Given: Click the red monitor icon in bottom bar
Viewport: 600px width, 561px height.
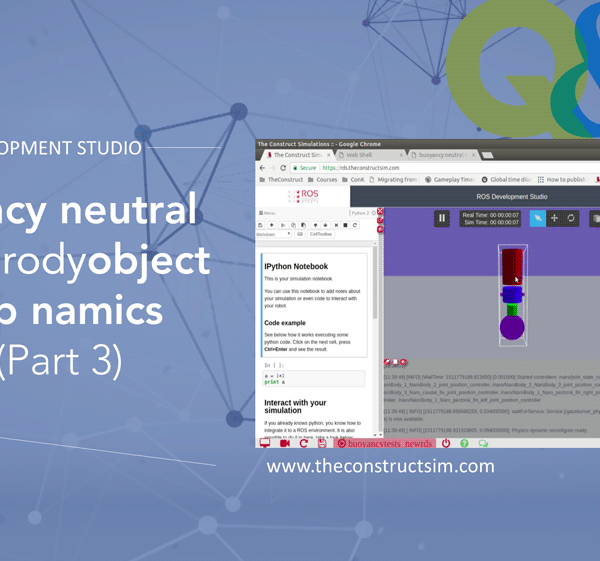Looking at the screenshot, I should (x=265, y=443).
